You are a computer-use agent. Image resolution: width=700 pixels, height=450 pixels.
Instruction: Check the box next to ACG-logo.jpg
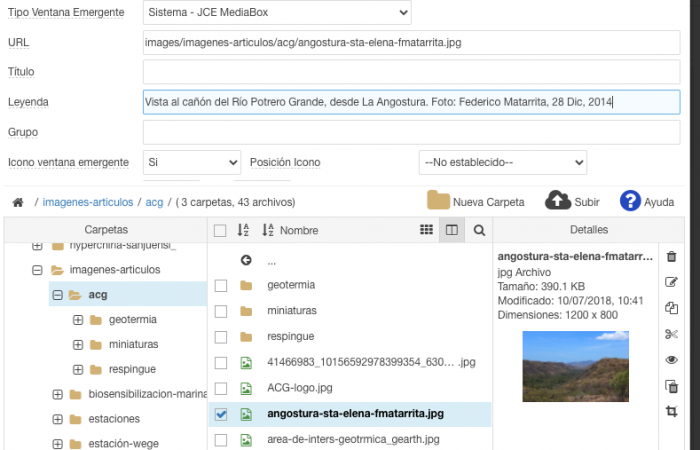[221, 388]
